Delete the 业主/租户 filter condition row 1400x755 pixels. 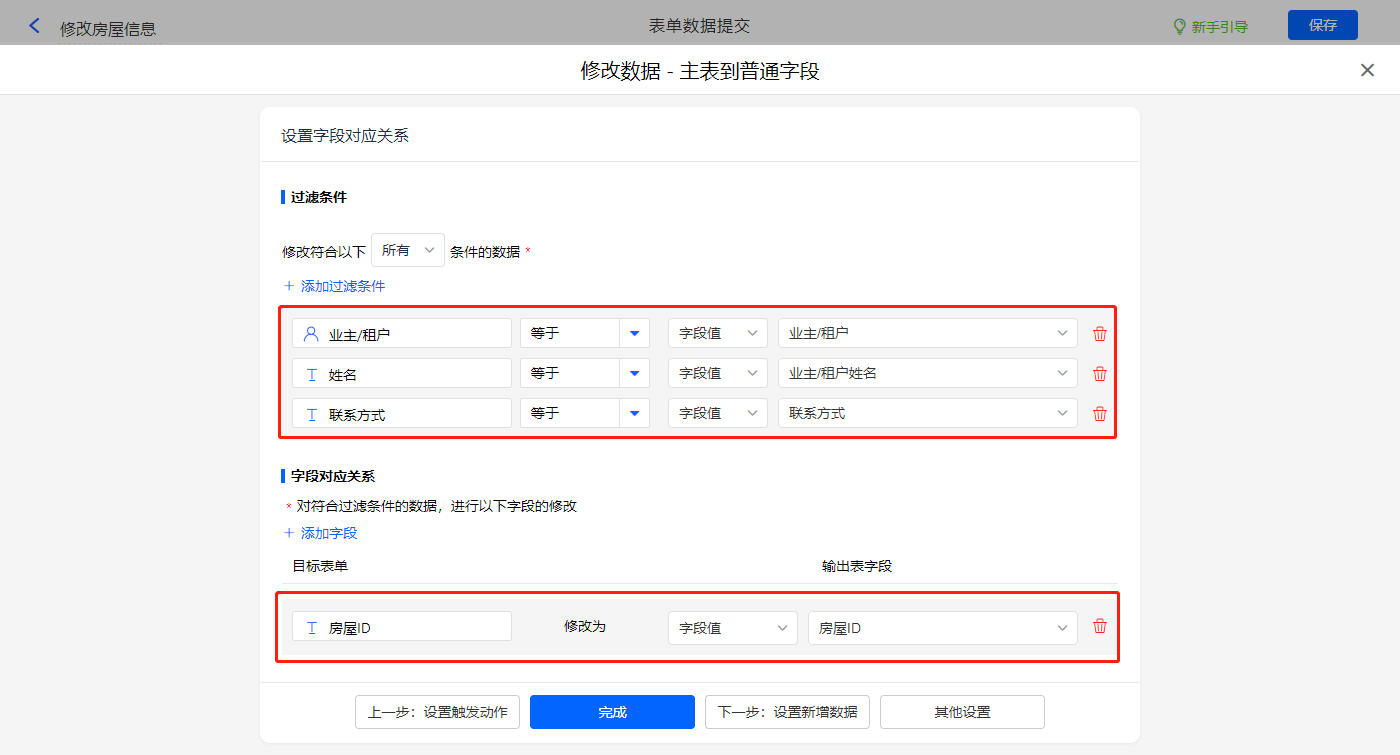click(x=1100, y=334)
